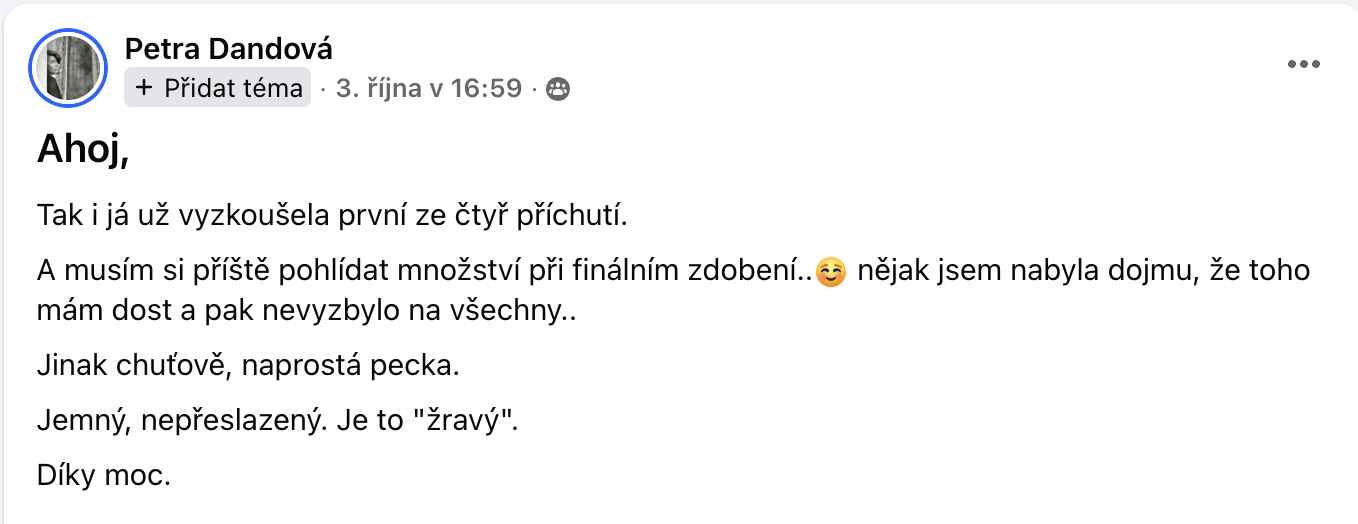Open the post timestamp 3. října v 16:59
Screen dimensions: 1358x524
pos(428,88)
